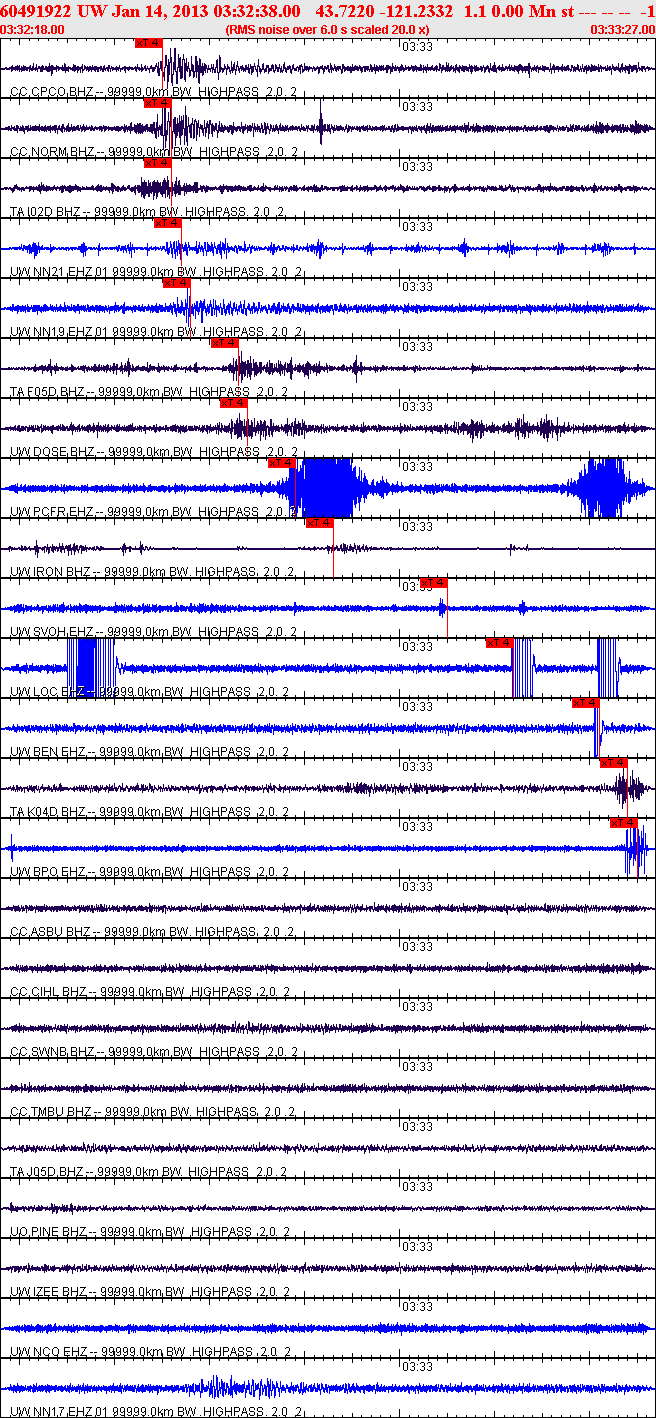Select the red arrival marker on UW.LOC trace

[500, 643]
